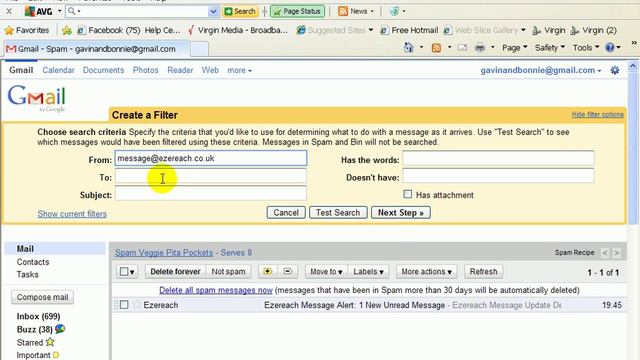Open the Favorites star button
This screenshot has width=640, height=360.
[27, 30]
